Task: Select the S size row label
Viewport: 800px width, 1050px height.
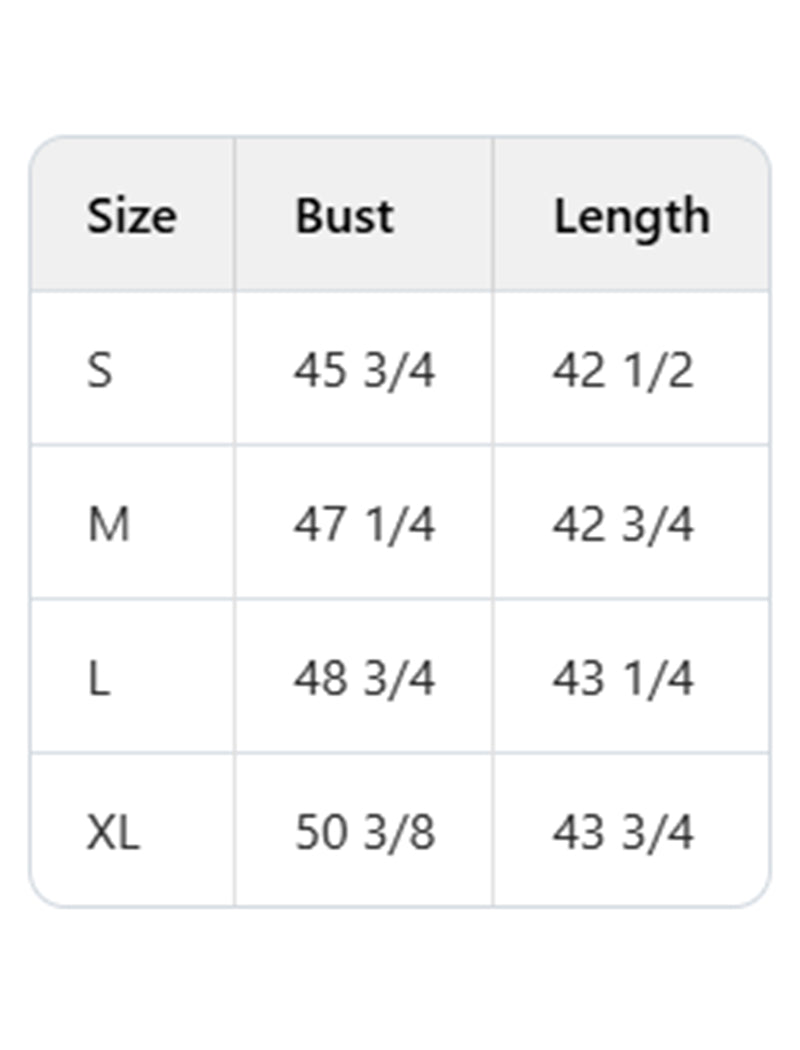Action: 100,371
